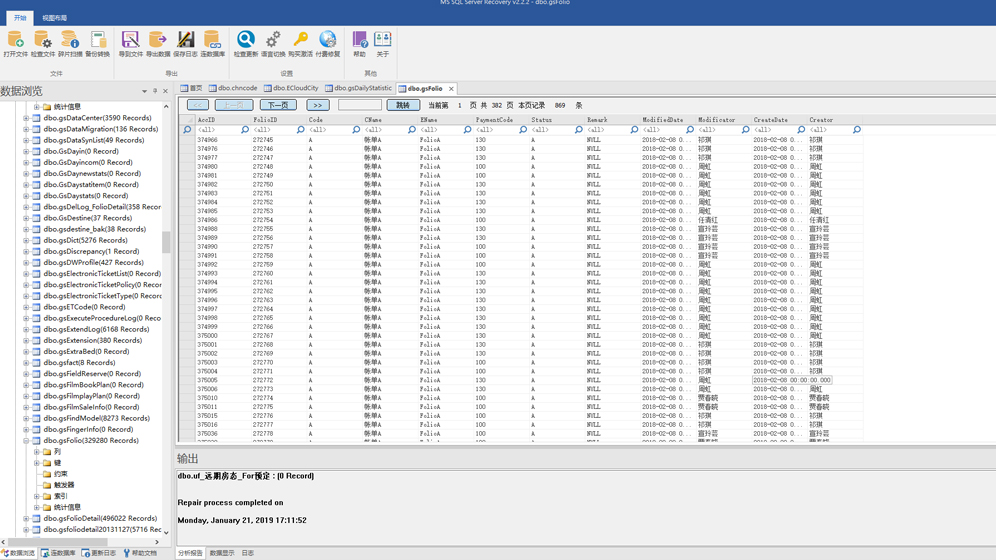Screen dimensions: 996x560
Task: Open the dbo.gsDailyStatistic tab
Action: [358, 88]
